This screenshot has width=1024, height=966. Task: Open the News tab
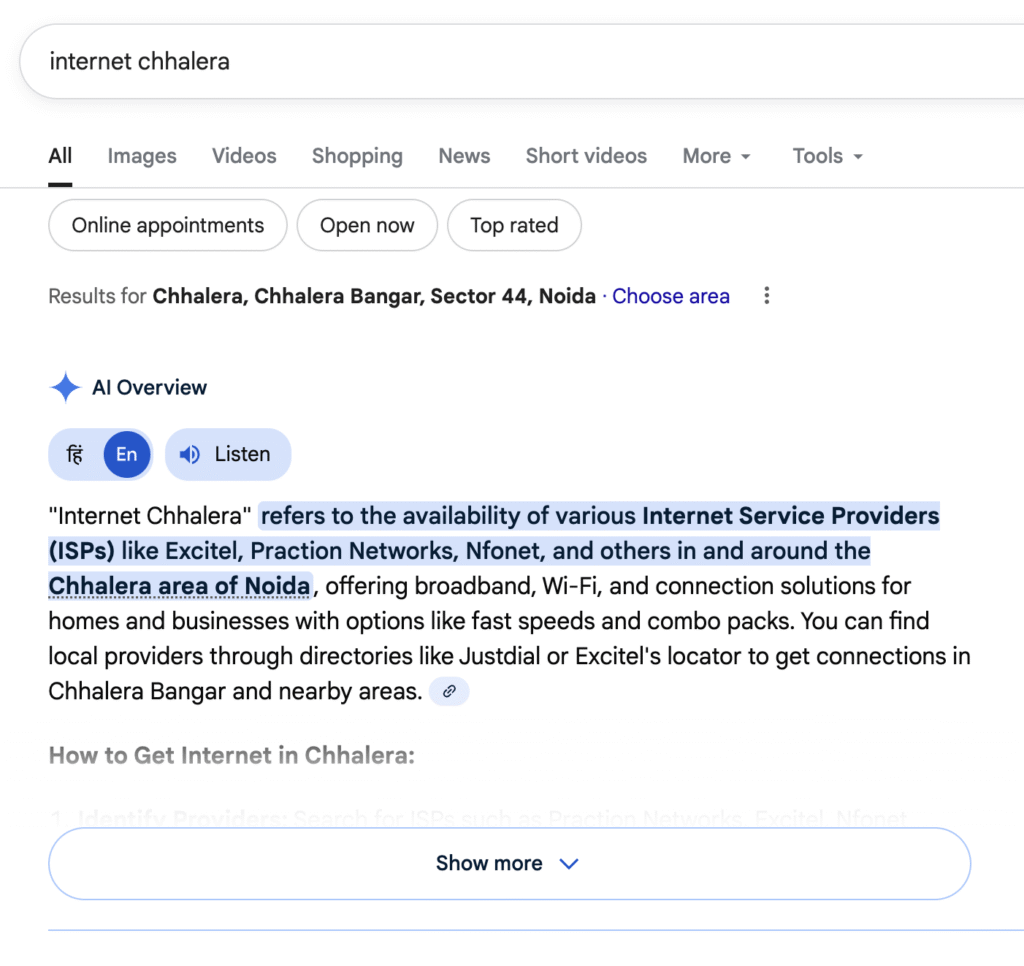click(464, 156)
